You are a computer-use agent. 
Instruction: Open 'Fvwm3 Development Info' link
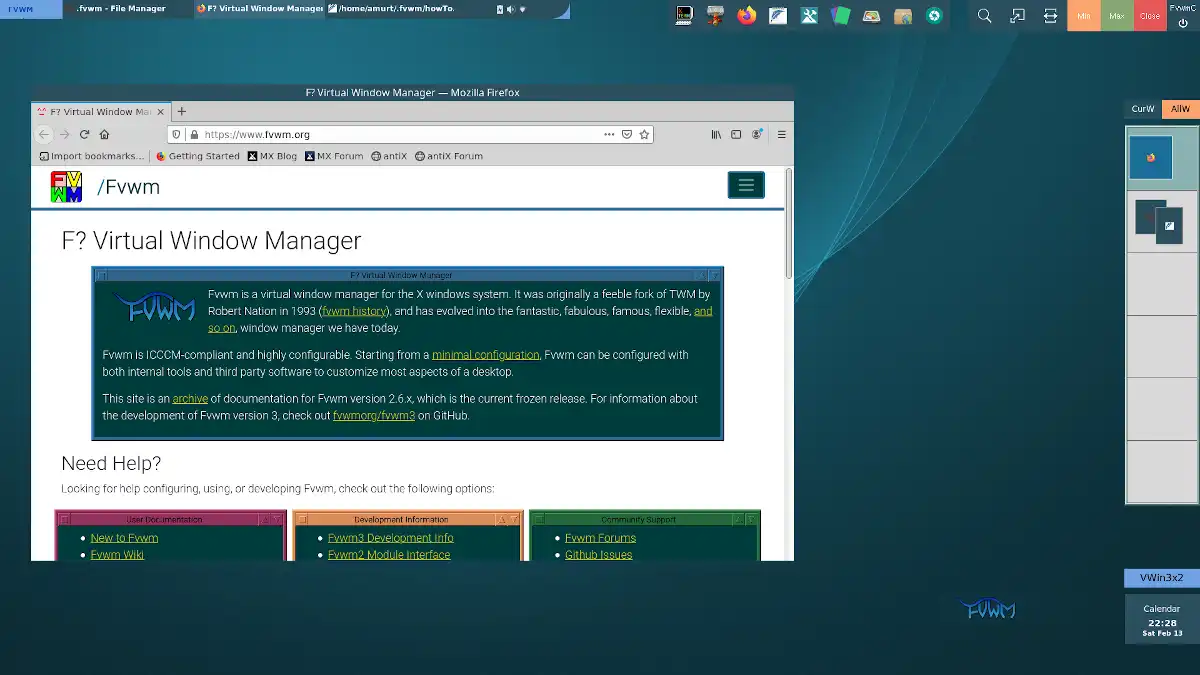[391, 538]
